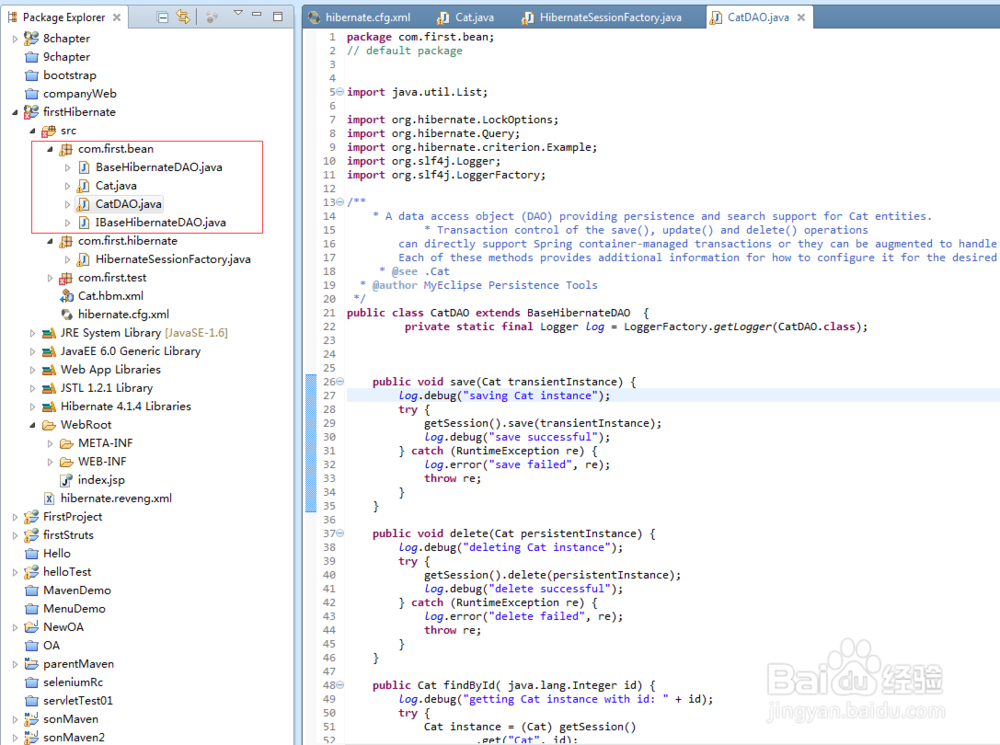Switch to the Cat.java editor tab
Image resolution: width=1000 pixels, height=745 pixels.
[x=466, y=17]
